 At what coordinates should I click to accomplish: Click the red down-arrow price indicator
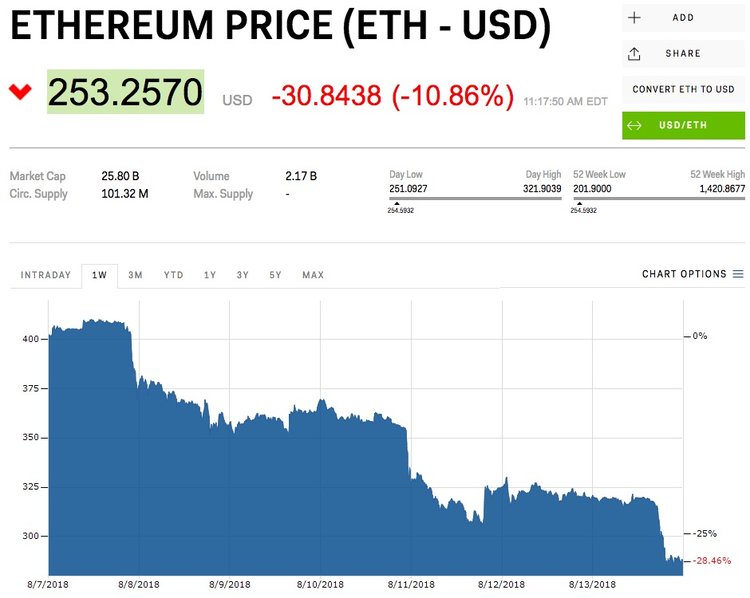click(x=20, y=91)
